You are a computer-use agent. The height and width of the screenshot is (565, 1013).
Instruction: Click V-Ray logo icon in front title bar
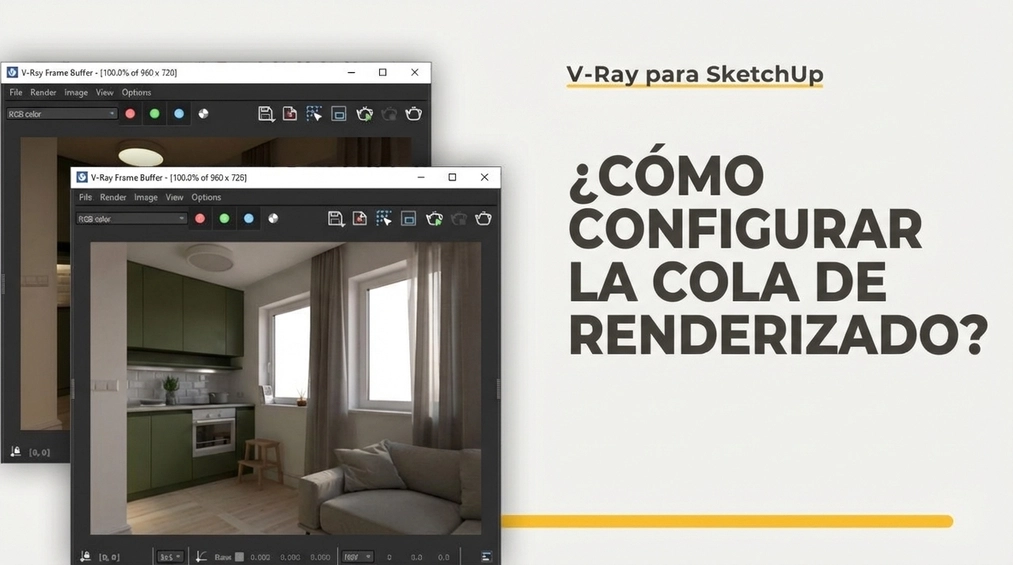82,177
